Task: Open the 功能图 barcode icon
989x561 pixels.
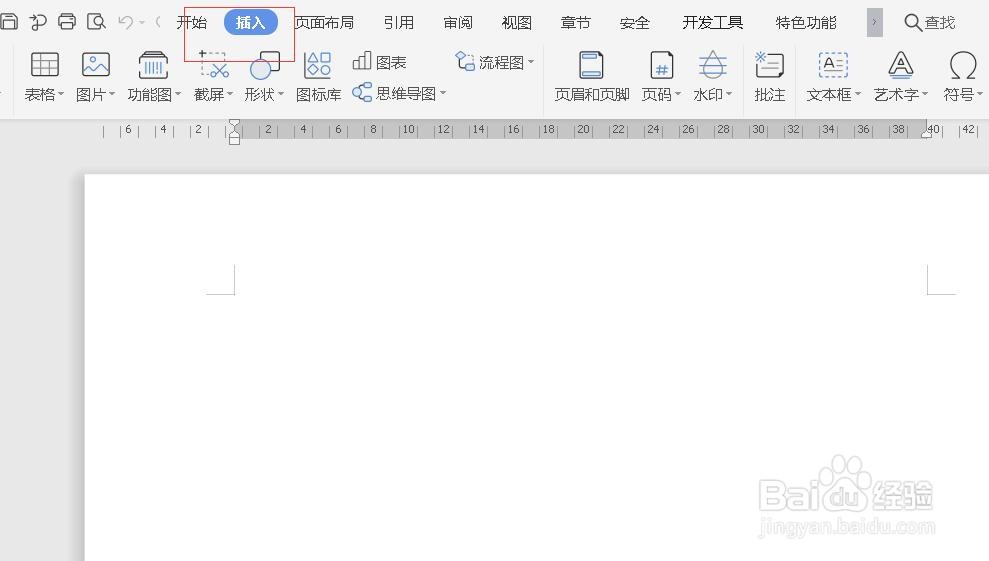Action: [x=153, y=65]
